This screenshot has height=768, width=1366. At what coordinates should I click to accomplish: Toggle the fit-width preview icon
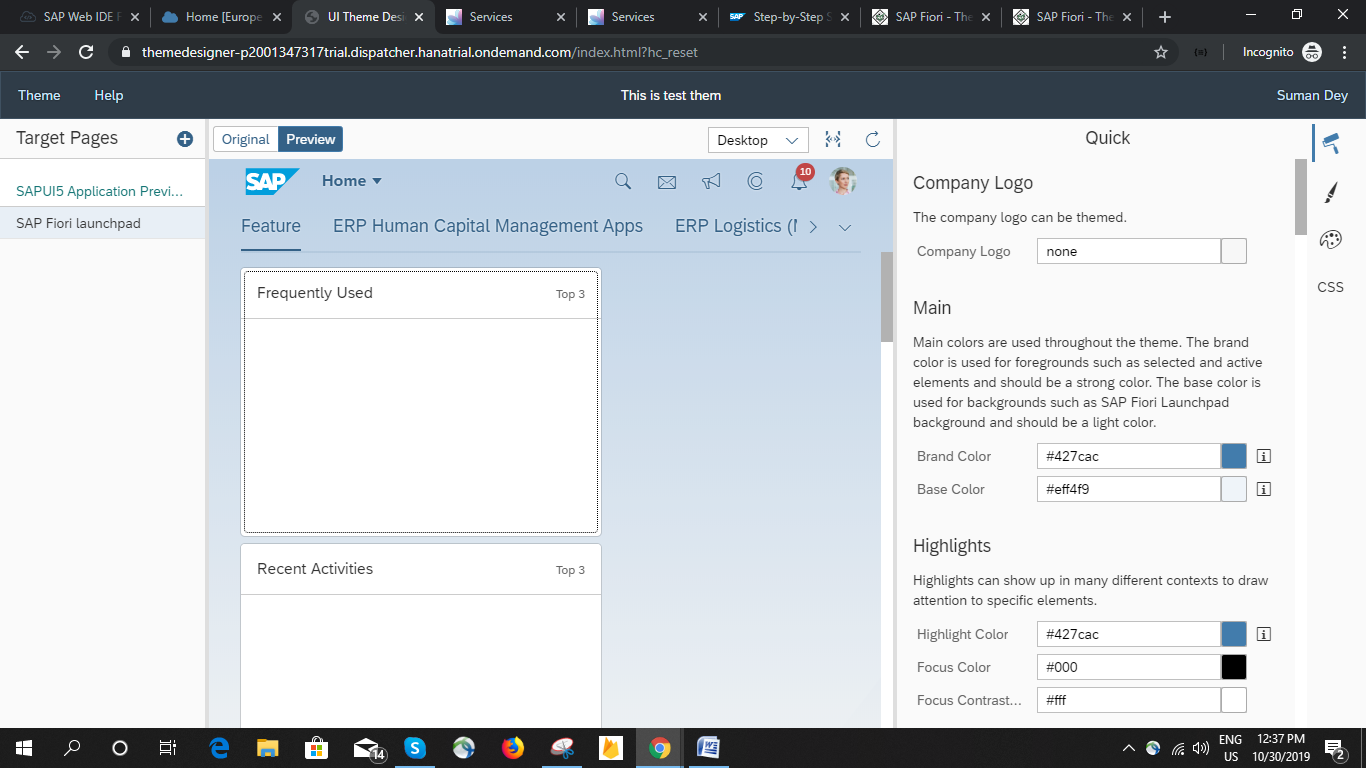(x=832, y=140)
